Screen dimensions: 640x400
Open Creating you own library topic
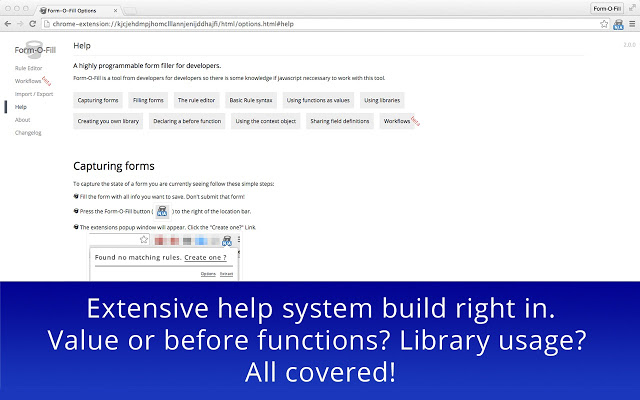108,121
